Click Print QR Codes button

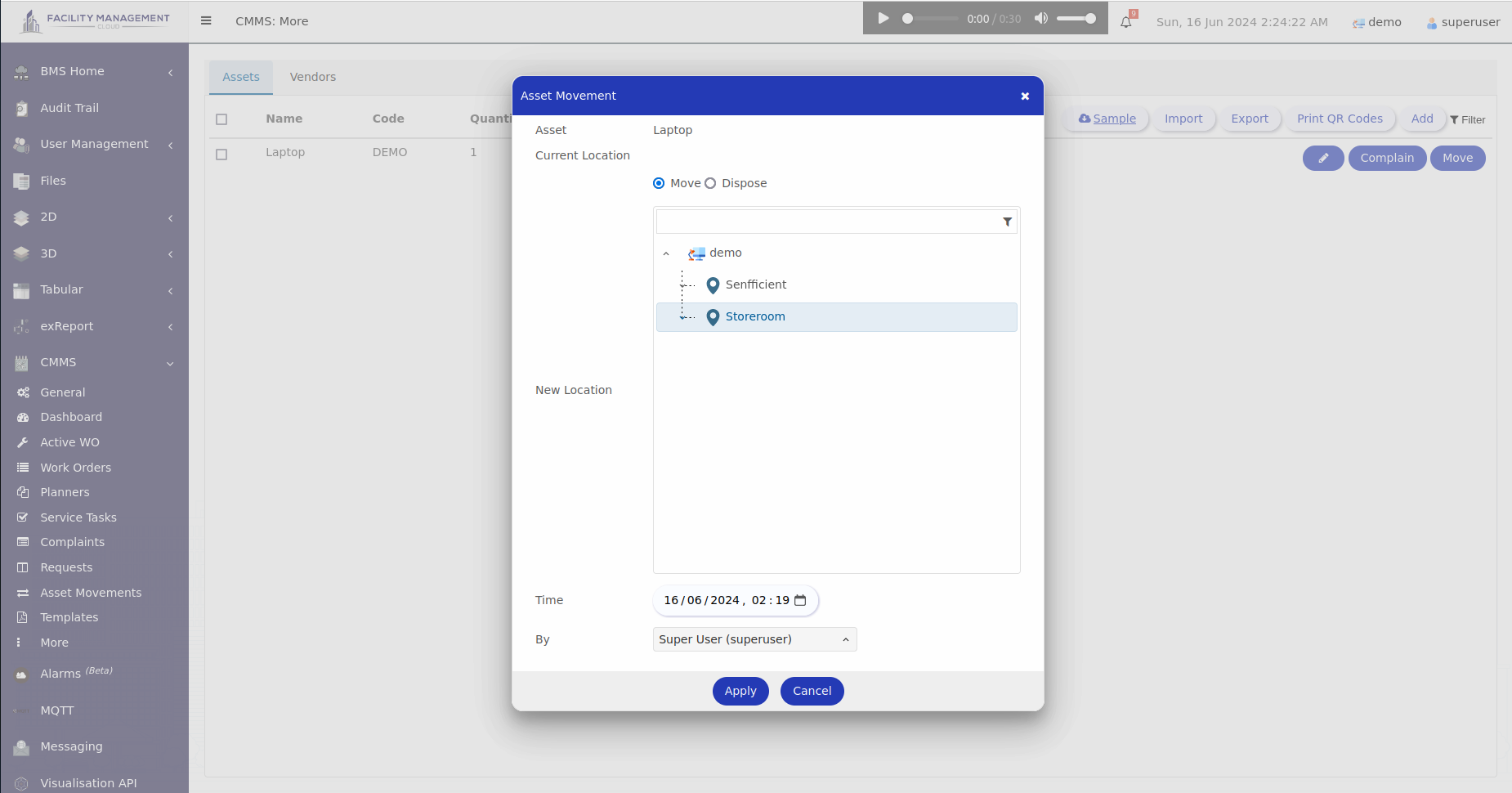click(1340, 119)
